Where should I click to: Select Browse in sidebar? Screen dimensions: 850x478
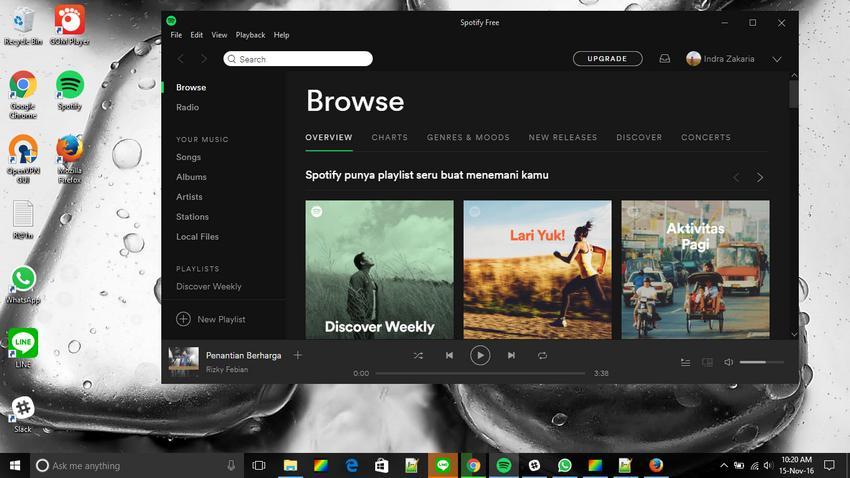[191, 87]
